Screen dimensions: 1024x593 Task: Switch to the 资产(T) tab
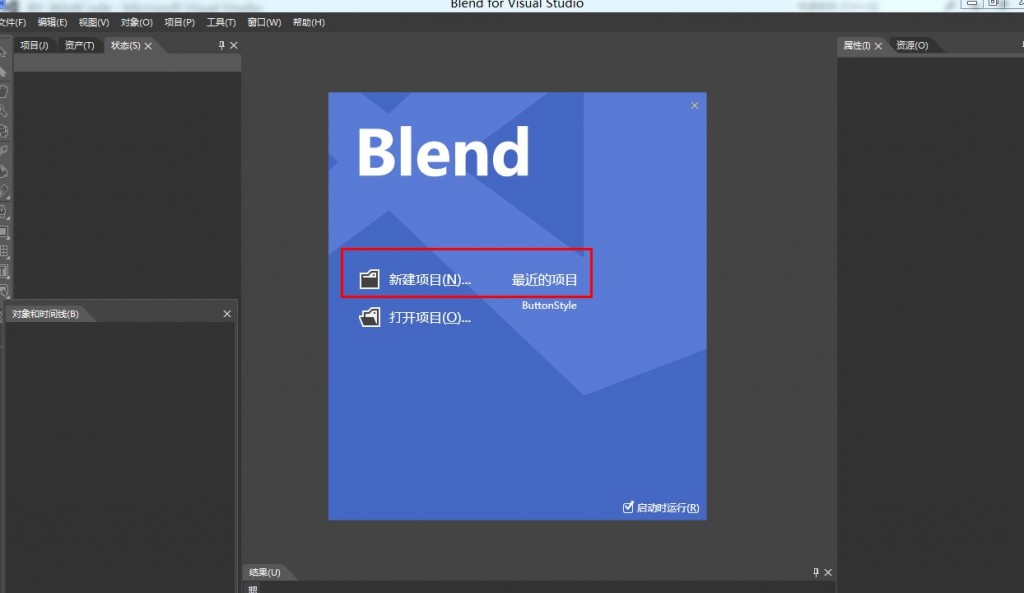tap(79, 45)
